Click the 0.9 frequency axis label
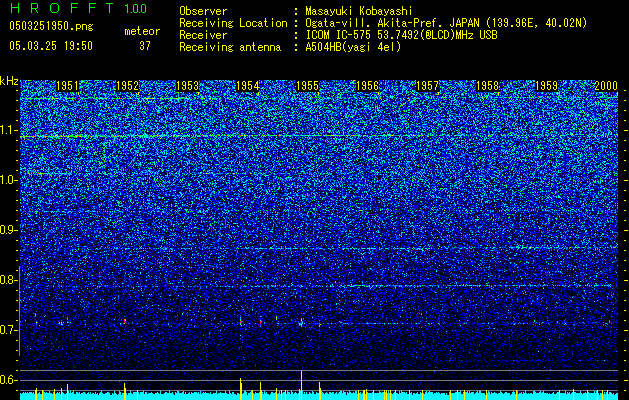 (9, 230)
